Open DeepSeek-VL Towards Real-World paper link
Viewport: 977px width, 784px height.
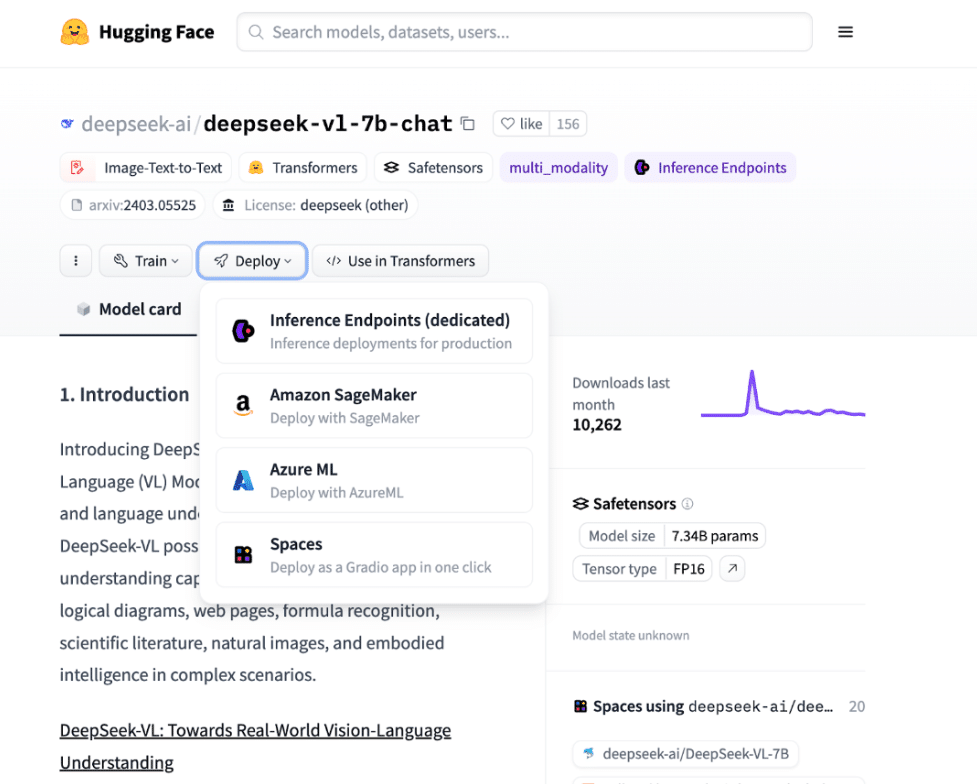[x=255, y=746]
